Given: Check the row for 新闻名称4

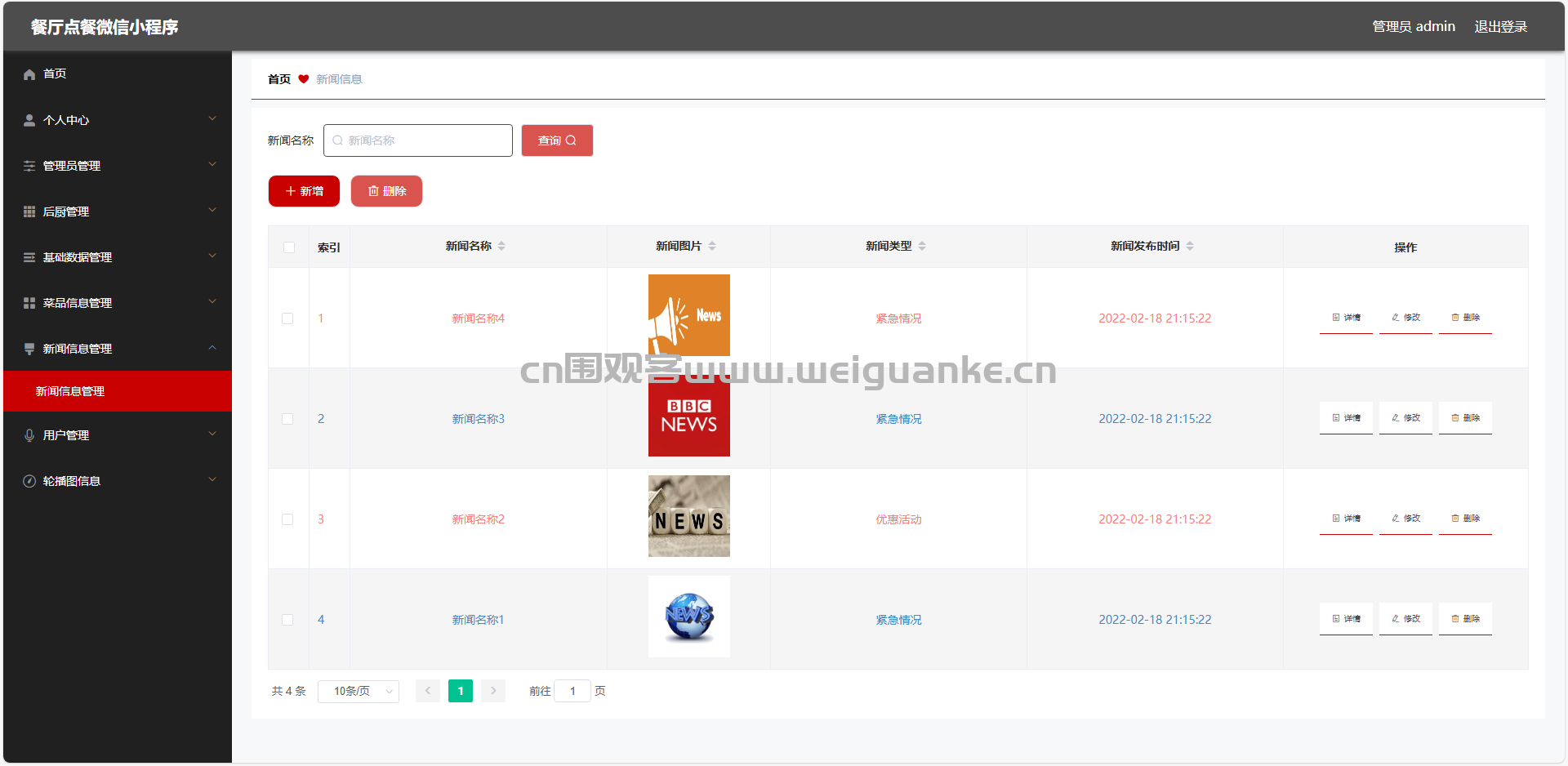Looking at the screenshot, I should (x=287, y=318).
